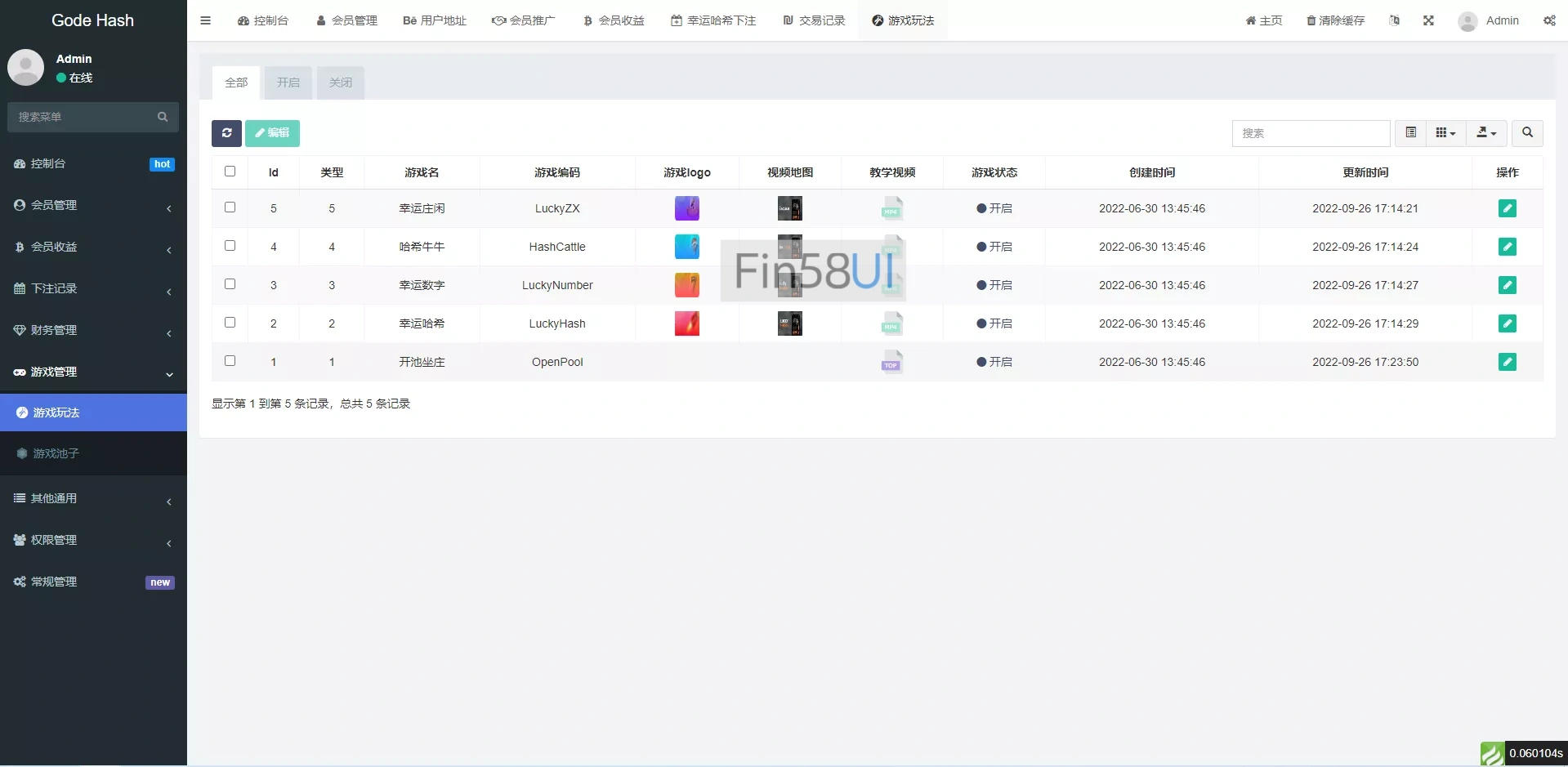This screenshot has height=767, width=1568.
Task: Open the 交易记录 top navigation tab
Action: pos(814,20)
